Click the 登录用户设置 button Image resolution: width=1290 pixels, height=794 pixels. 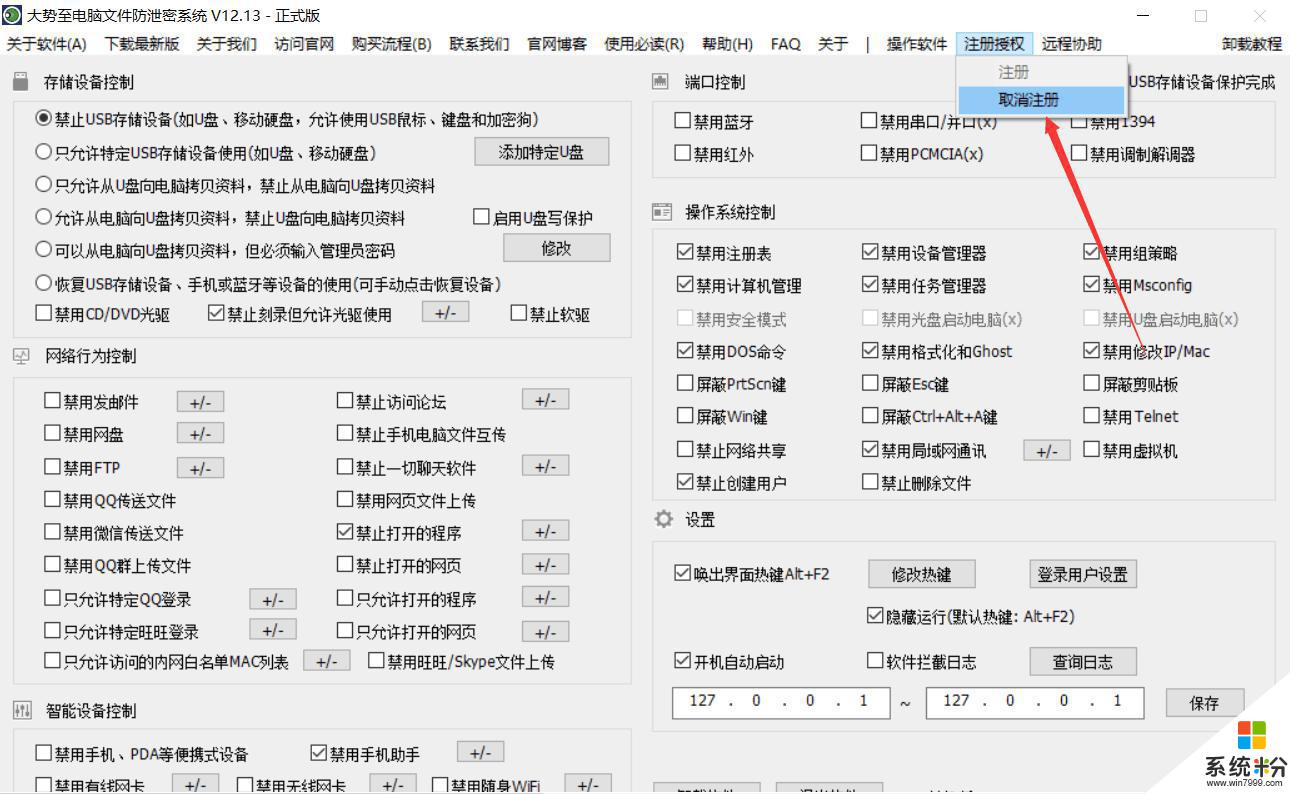pyautogui.click(x=1083, y=574)
